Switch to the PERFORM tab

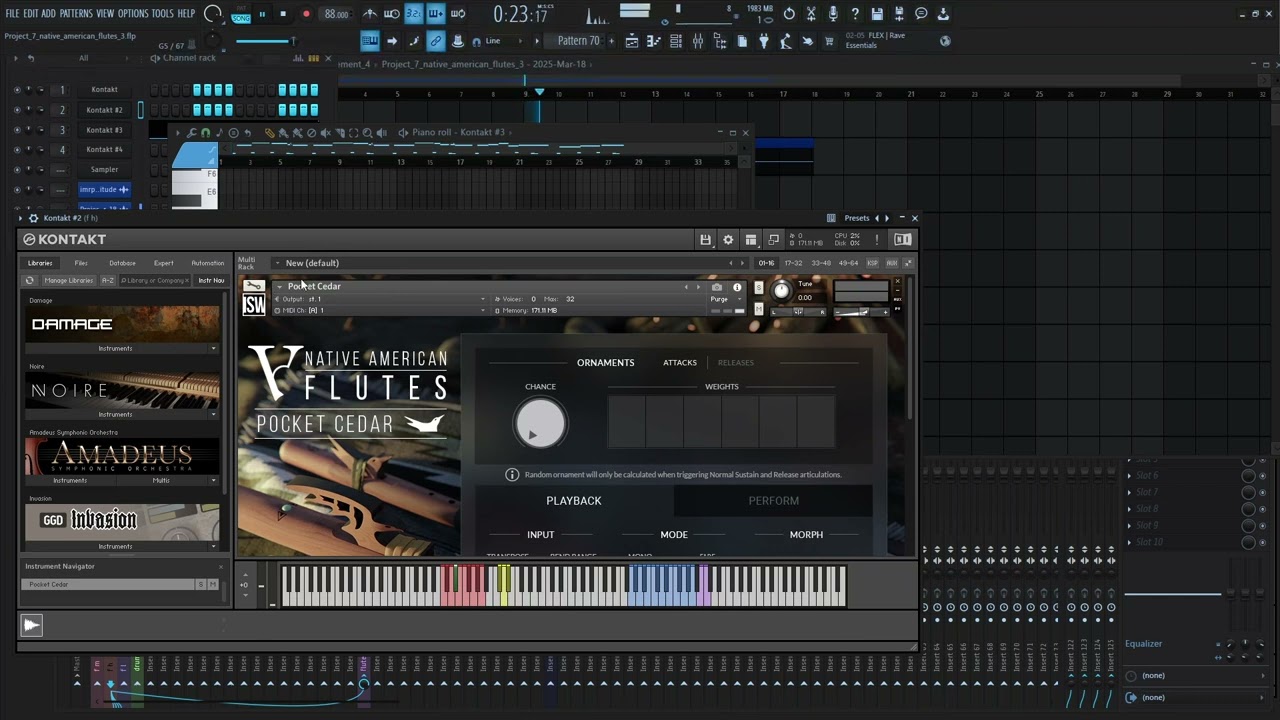[773, 500]
